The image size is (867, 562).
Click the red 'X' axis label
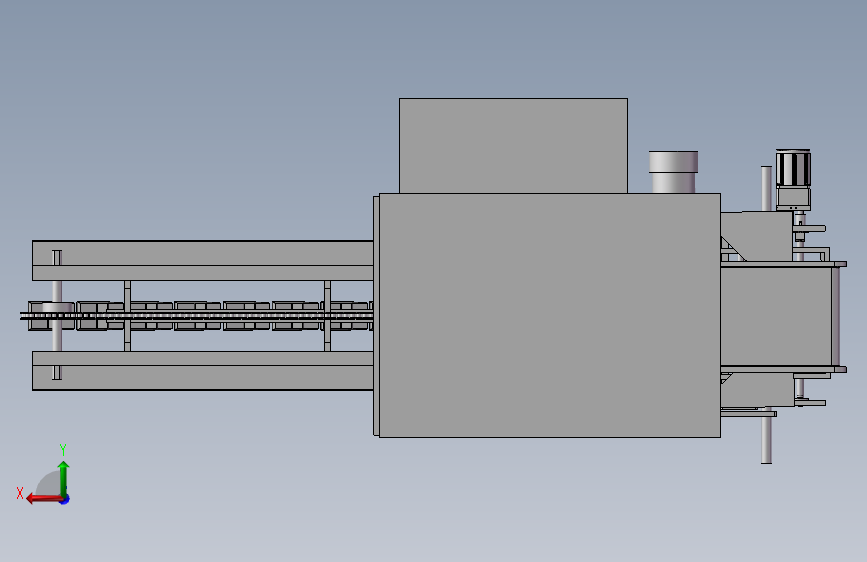click(x=20, y=493)
